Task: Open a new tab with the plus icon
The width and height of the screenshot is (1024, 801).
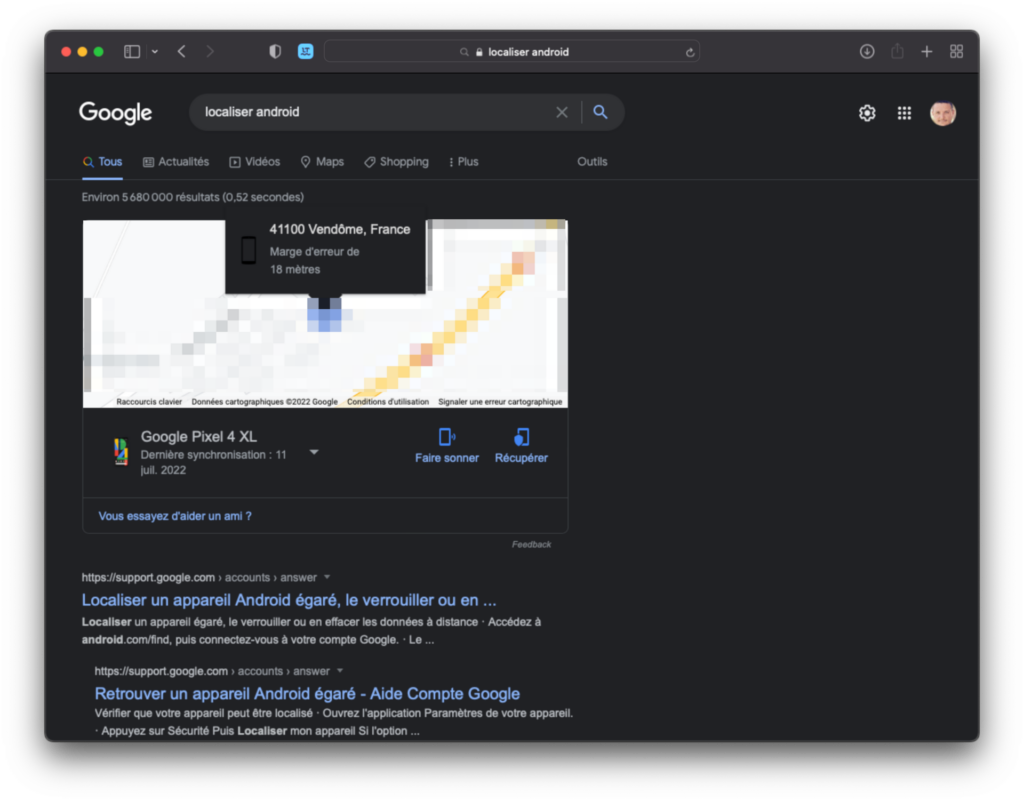Action: [927, 52]
